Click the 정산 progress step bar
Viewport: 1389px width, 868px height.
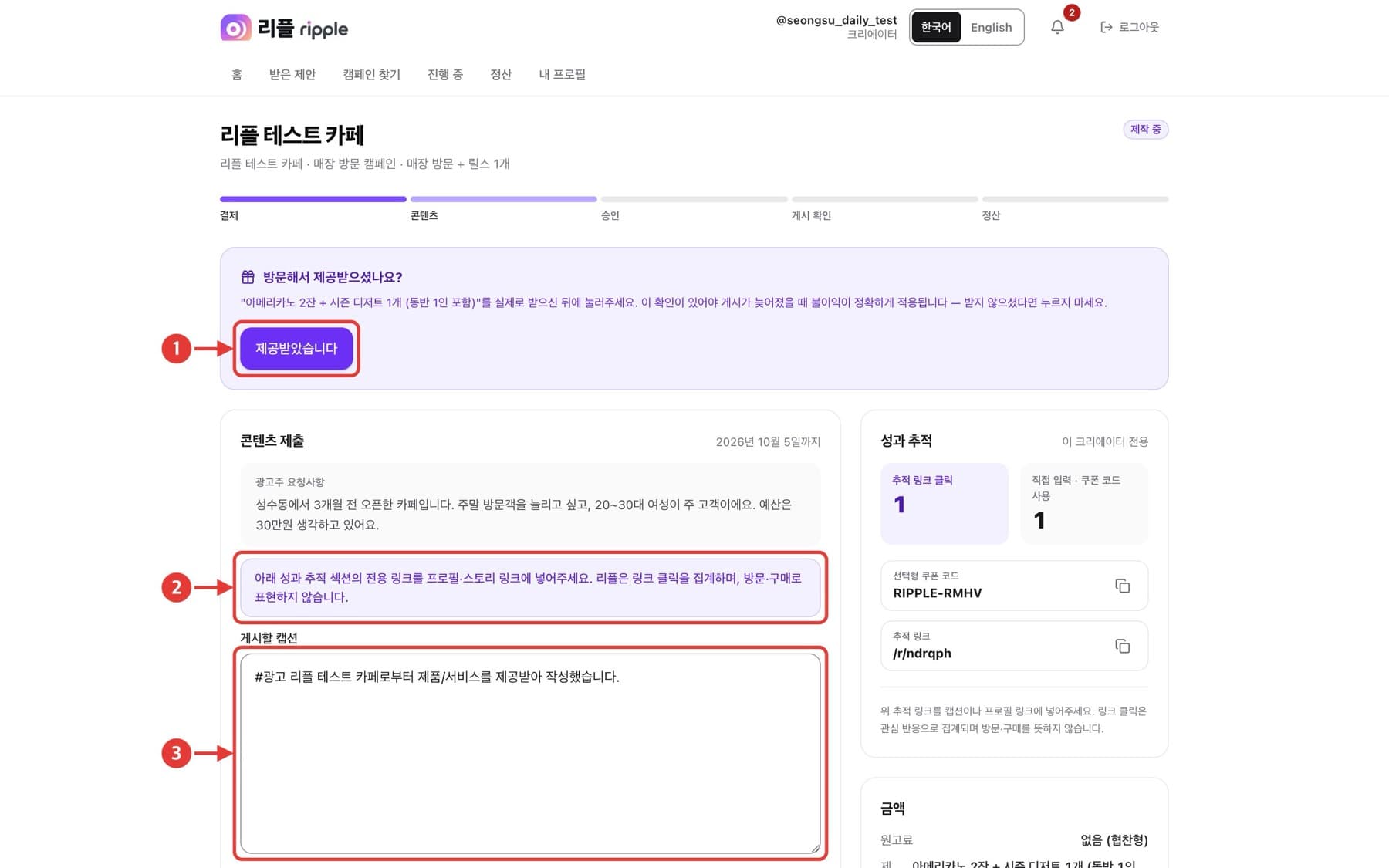click(1075, 199)
